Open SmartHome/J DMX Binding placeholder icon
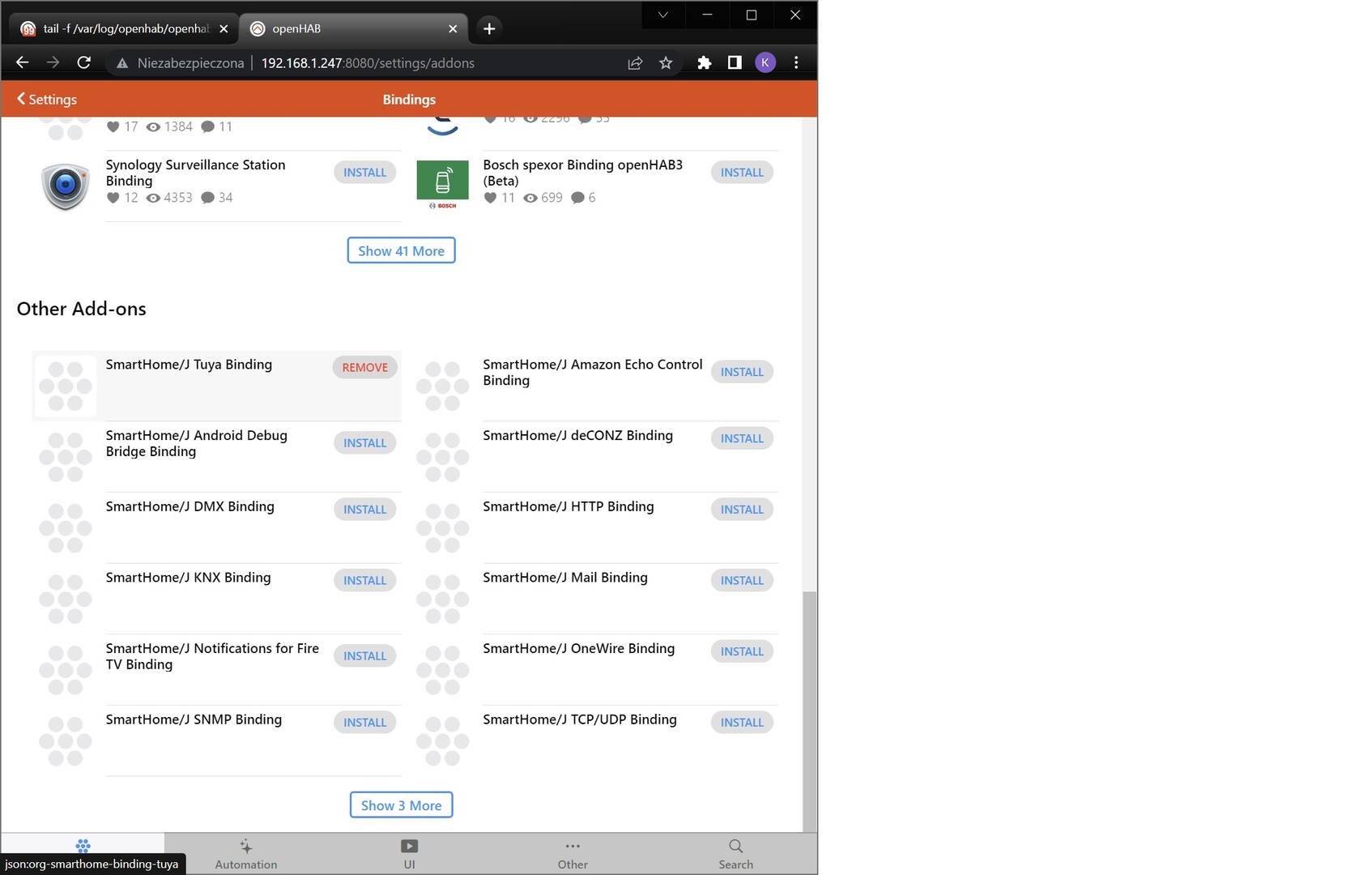The width and height of the screenshot is (1372, 875). tap(65, 527)
